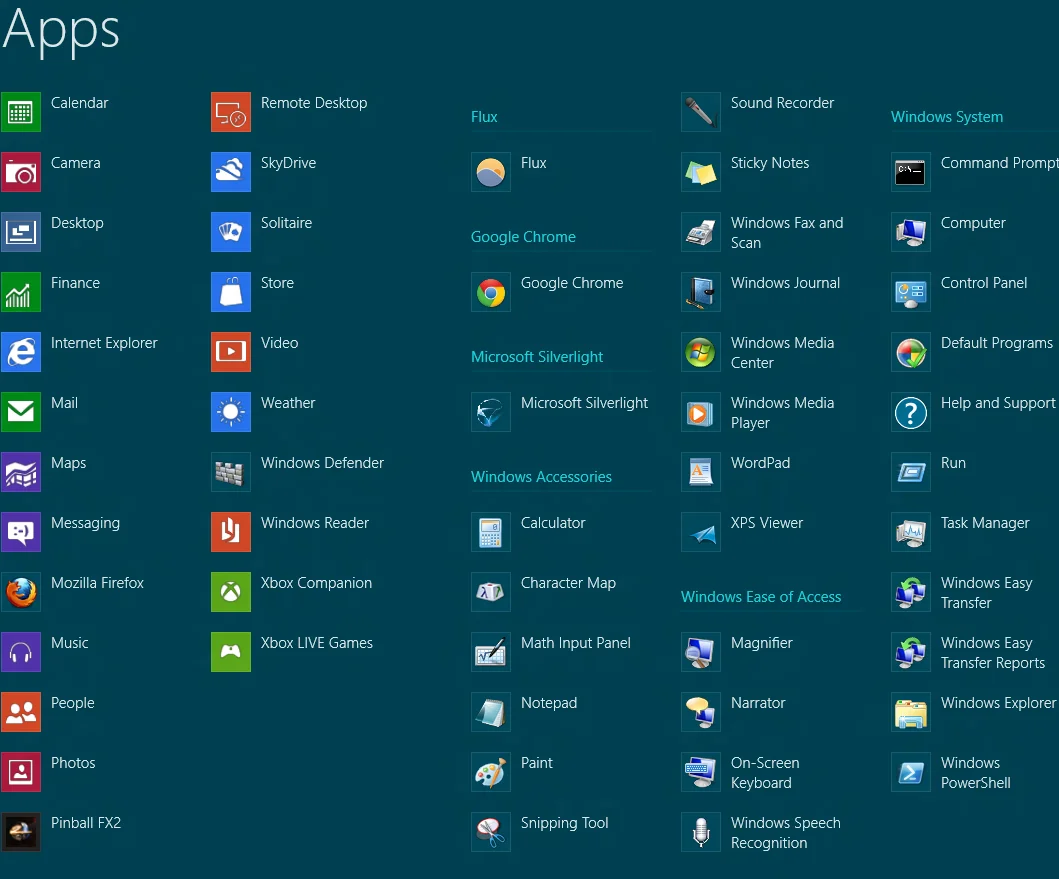
Task: Click the Flux app icon
Action: (x=490, y=172)
